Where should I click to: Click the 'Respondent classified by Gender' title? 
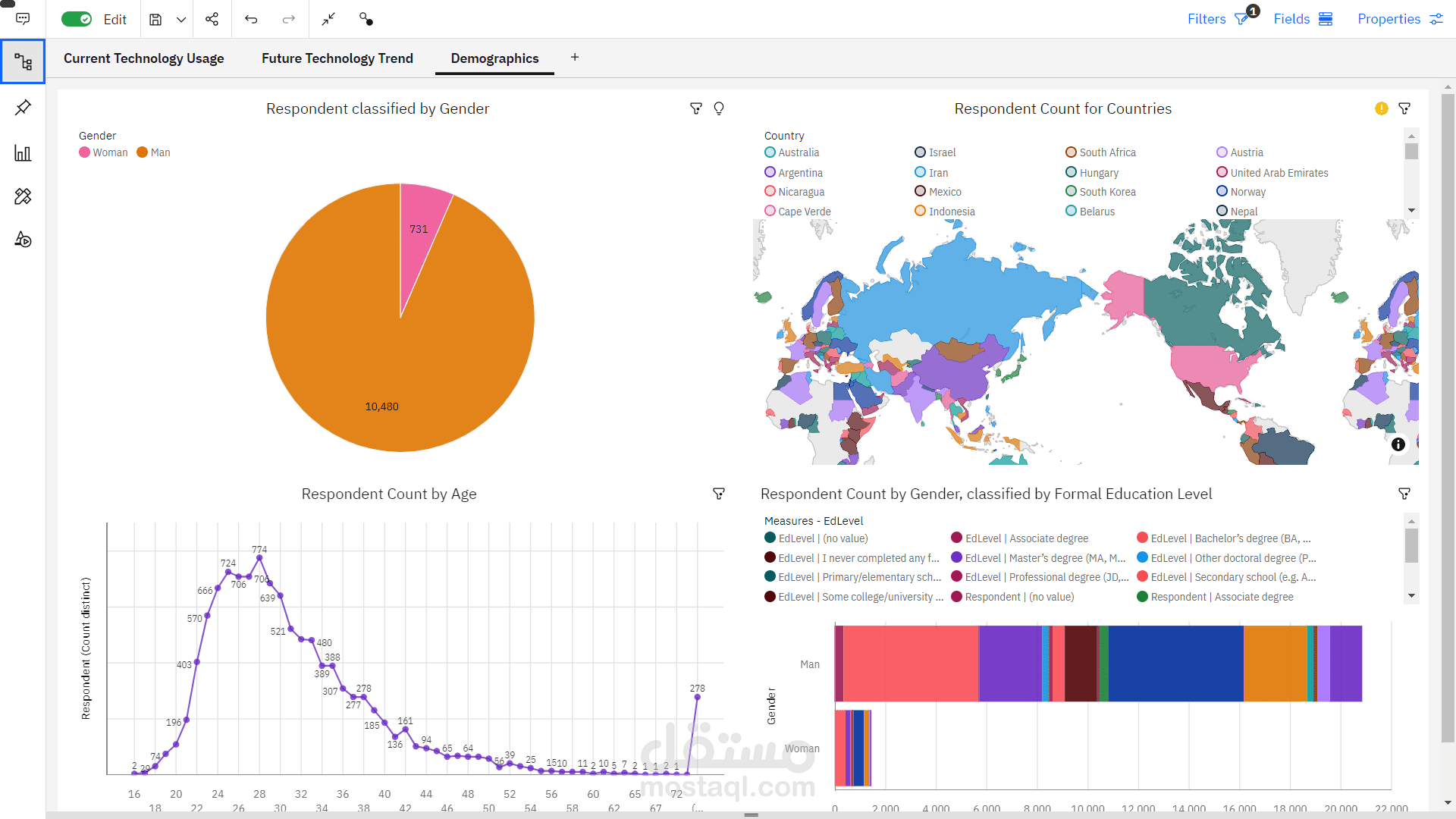(x=378, y=108)
